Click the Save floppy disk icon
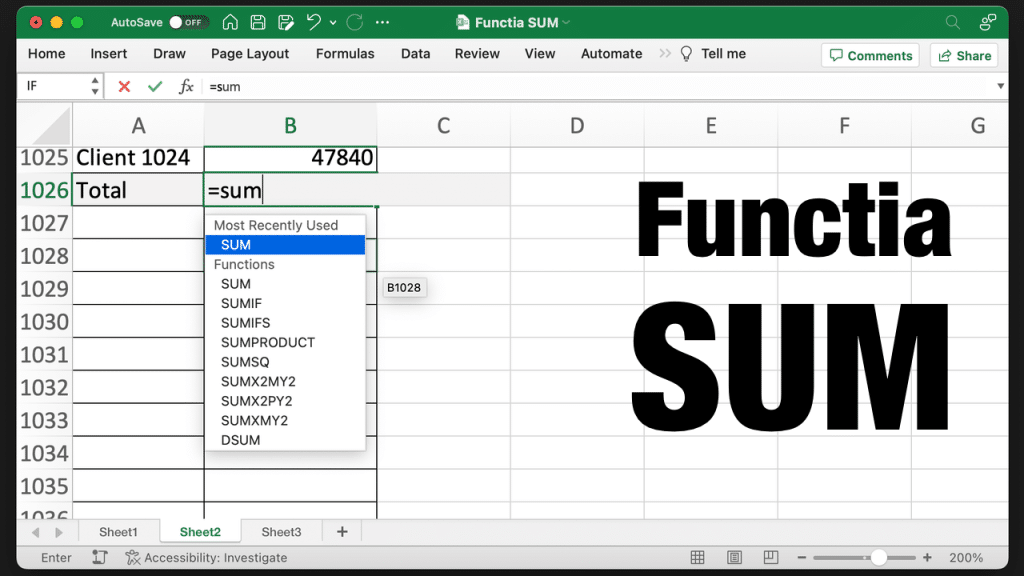This screenshot has width=1024, height=576. 258,22
